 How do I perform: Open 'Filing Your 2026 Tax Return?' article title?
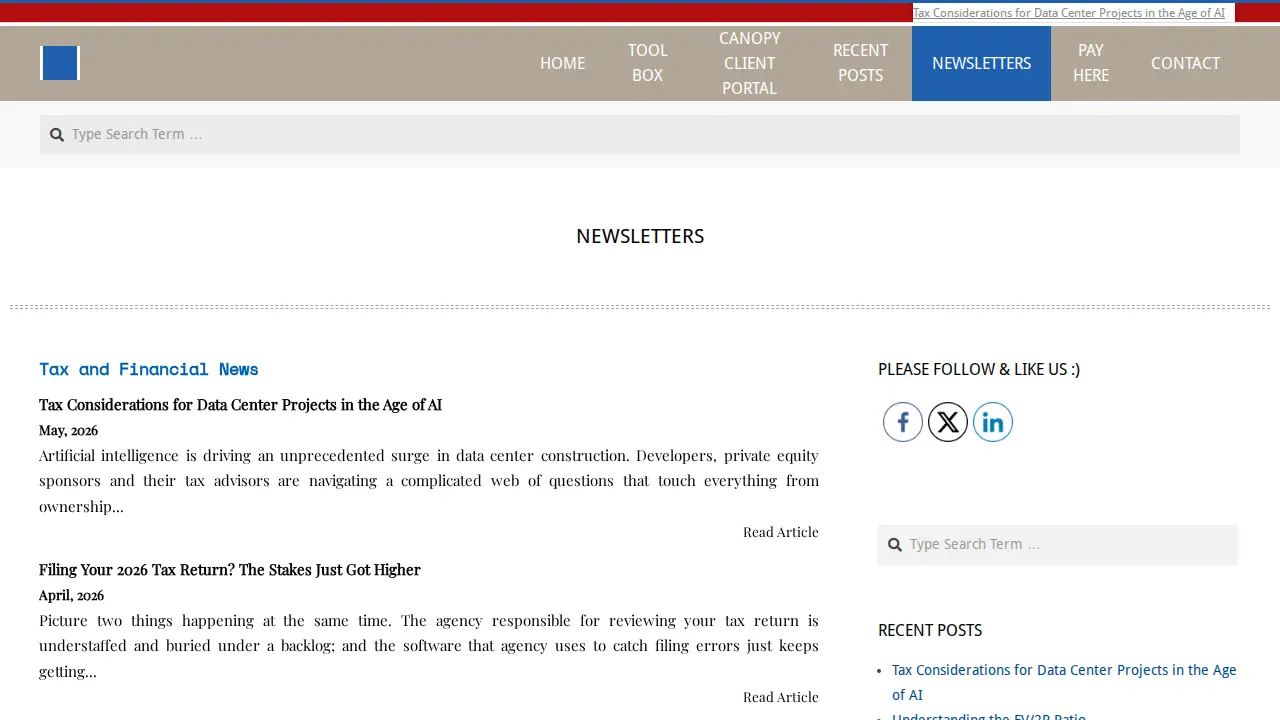click(x=230, y=570)
